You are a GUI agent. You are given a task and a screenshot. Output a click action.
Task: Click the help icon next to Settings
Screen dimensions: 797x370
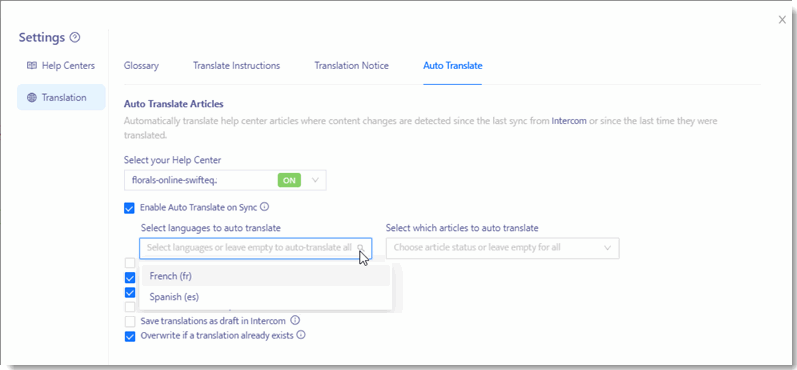[75, 38]
